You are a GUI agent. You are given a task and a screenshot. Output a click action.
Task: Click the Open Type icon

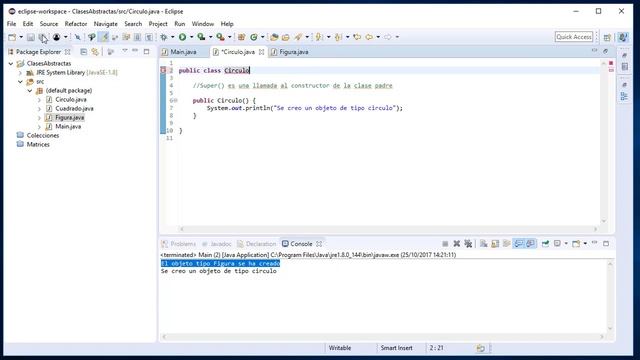[274, 37]
